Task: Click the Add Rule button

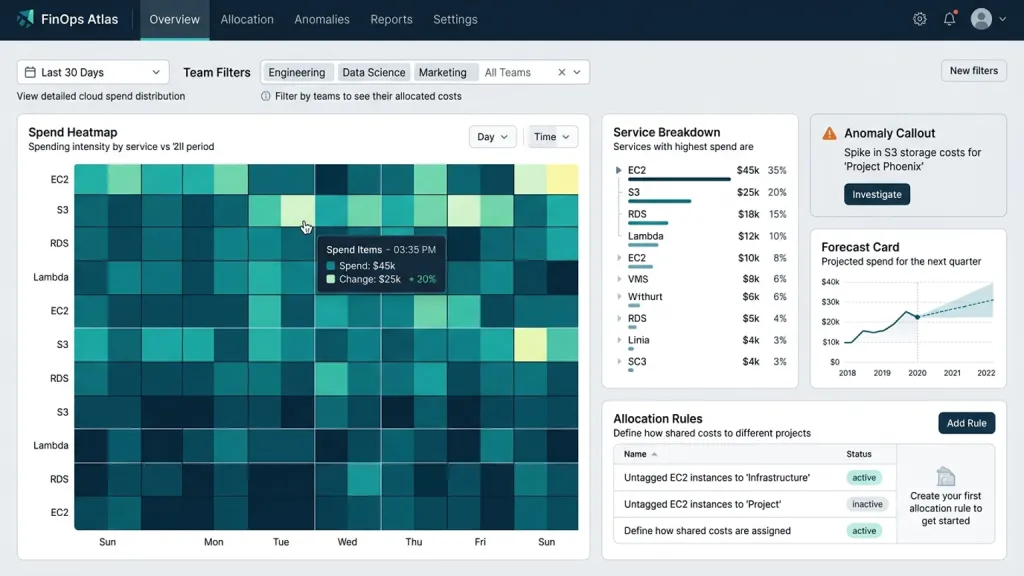Action: coord(967,423)
